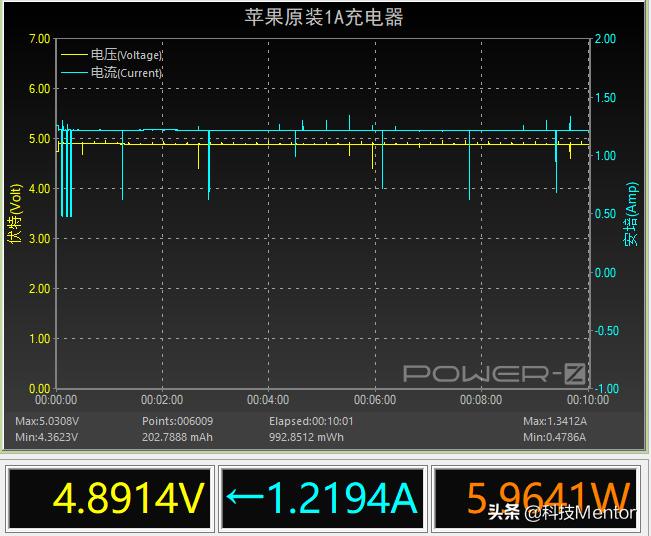651x536 pixels.
Task: Click the 4.00 voltage axis tick
Action: [39, 189]
